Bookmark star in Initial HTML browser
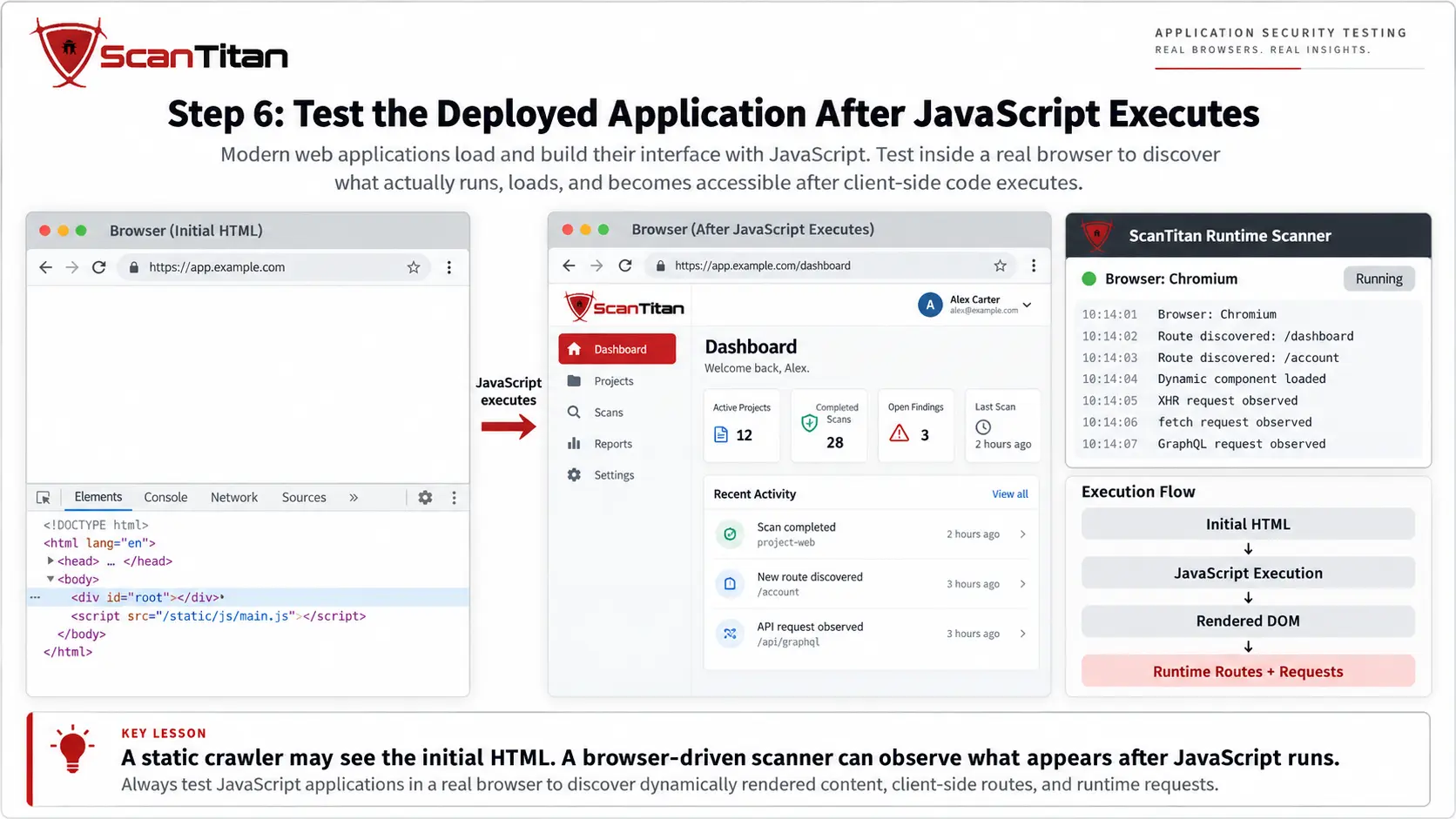Image resolution: width=1456 pixels, height=819 pixels. [414, 267]
